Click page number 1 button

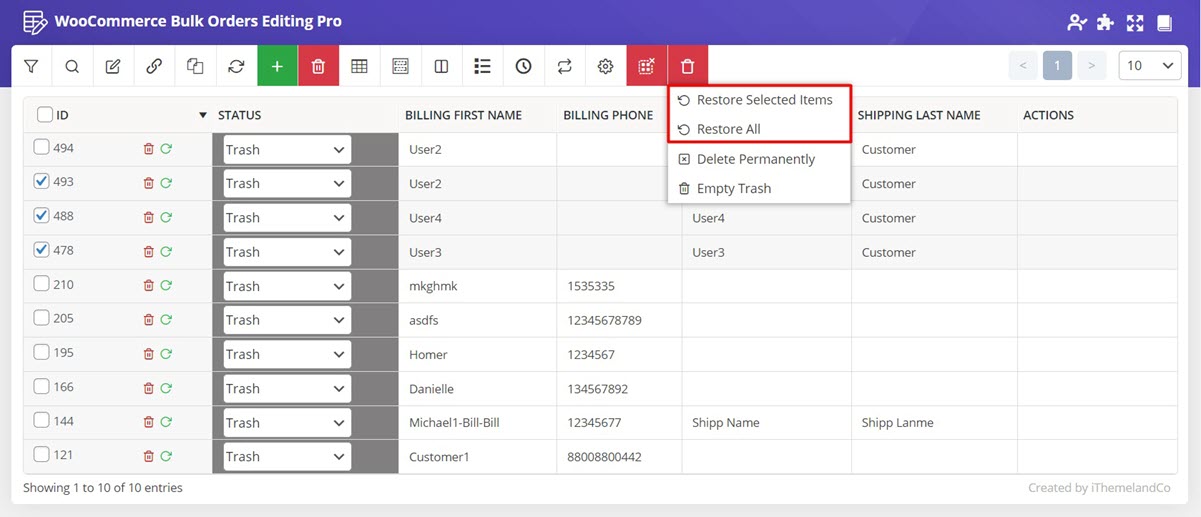pyautogui.click(x=1057, y=66)
